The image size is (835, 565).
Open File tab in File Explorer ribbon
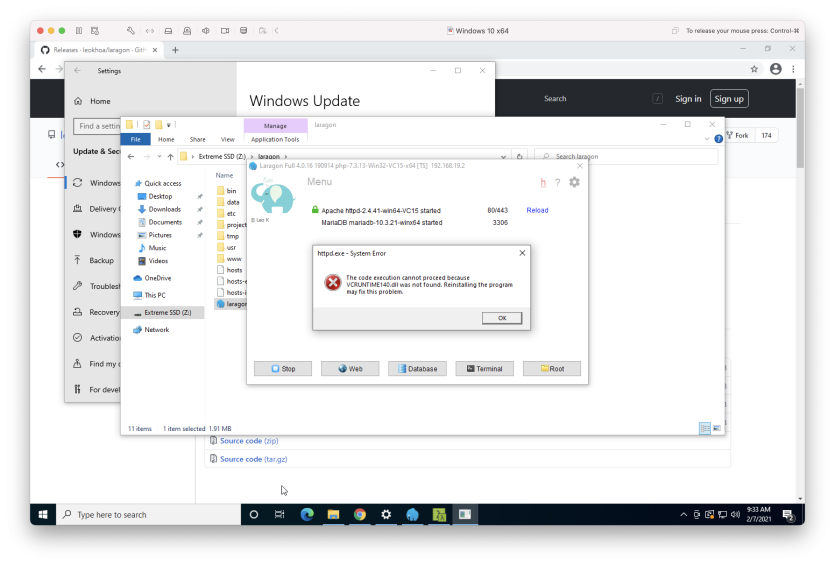(136, 140)
